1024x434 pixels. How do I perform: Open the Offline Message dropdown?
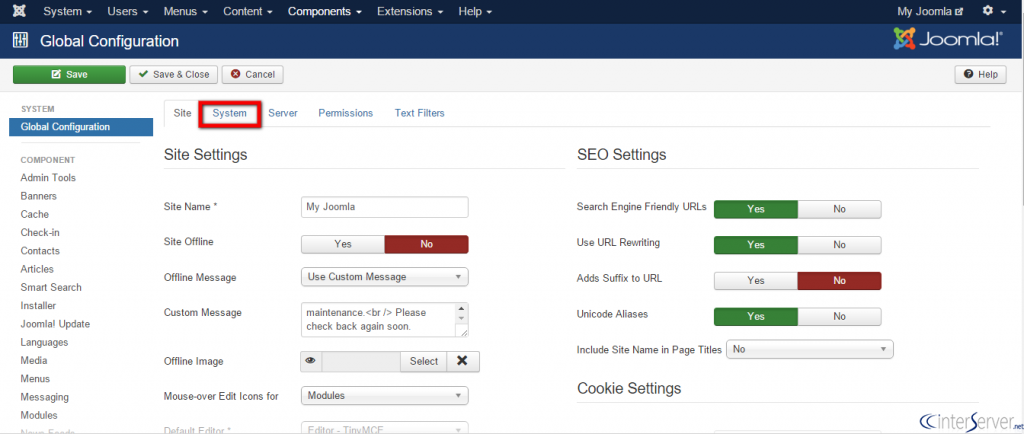pos(385,277)
